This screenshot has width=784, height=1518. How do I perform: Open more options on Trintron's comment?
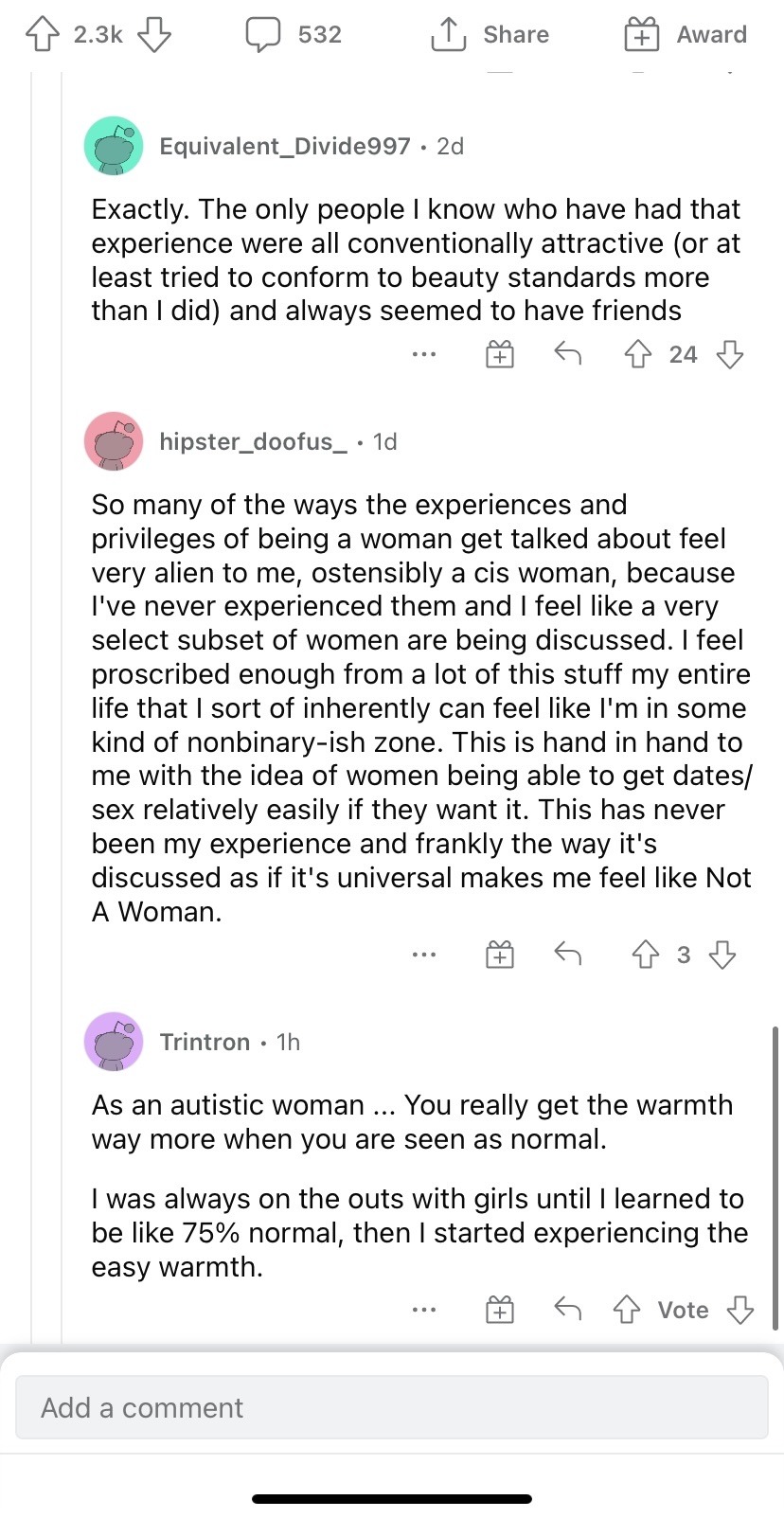pyautogui.click(x=424, y=1310)
